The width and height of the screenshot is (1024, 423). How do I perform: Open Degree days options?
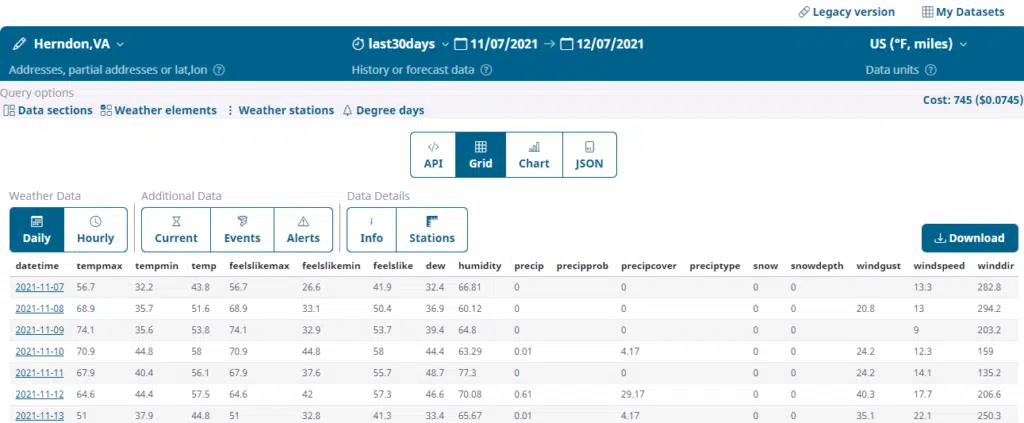[383, 110]
